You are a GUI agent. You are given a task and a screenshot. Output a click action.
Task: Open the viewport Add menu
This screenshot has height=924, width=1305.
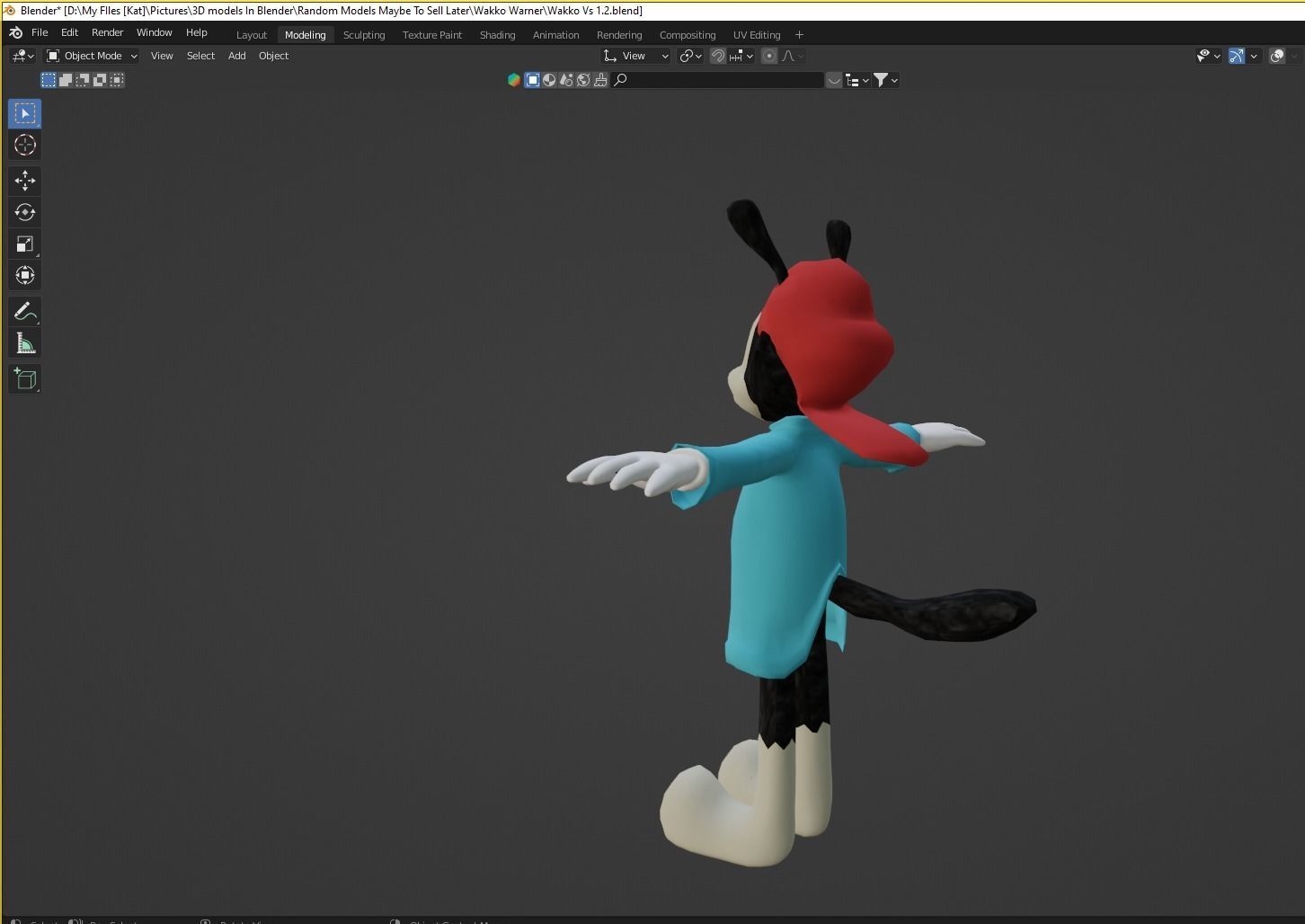[x=236, y=56]
